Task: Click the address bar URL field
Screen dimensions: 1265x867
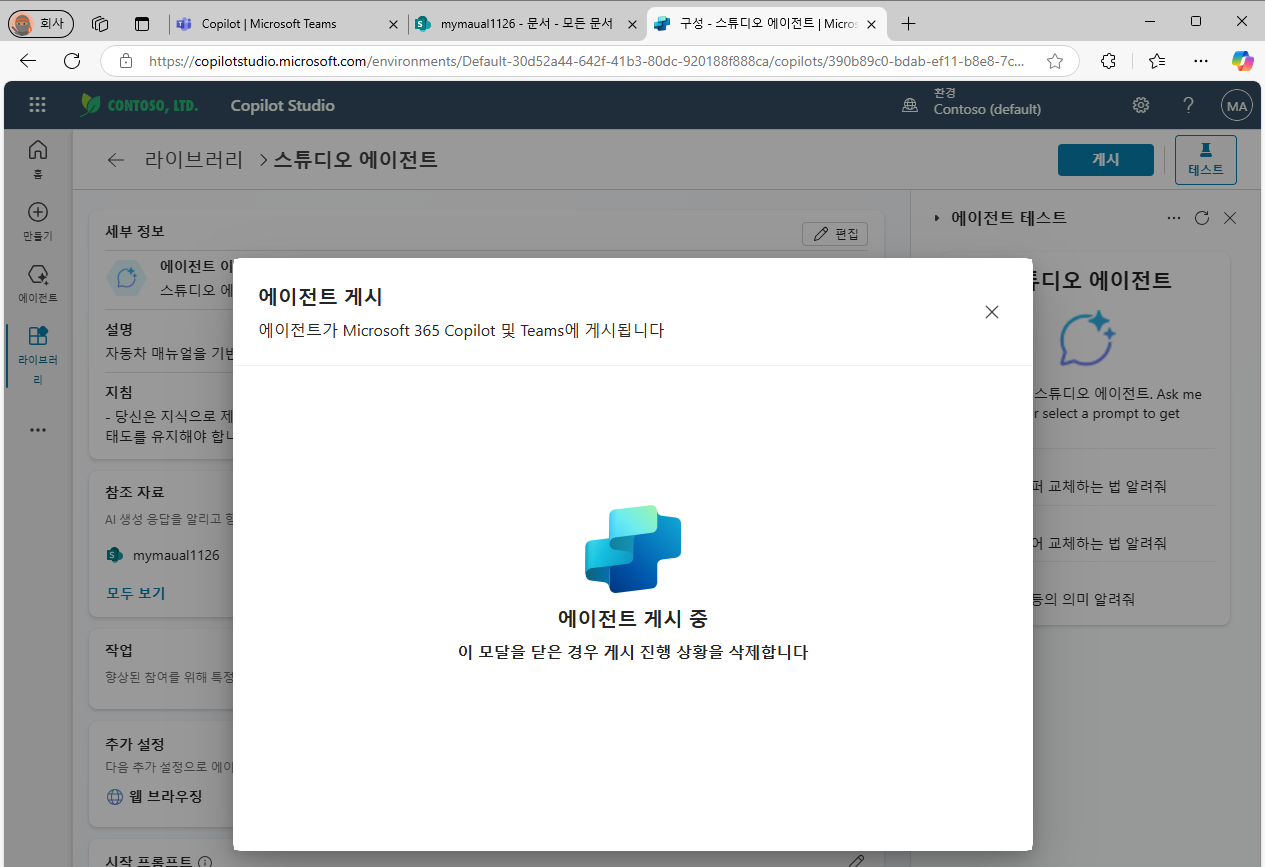Action: [586, 61]
